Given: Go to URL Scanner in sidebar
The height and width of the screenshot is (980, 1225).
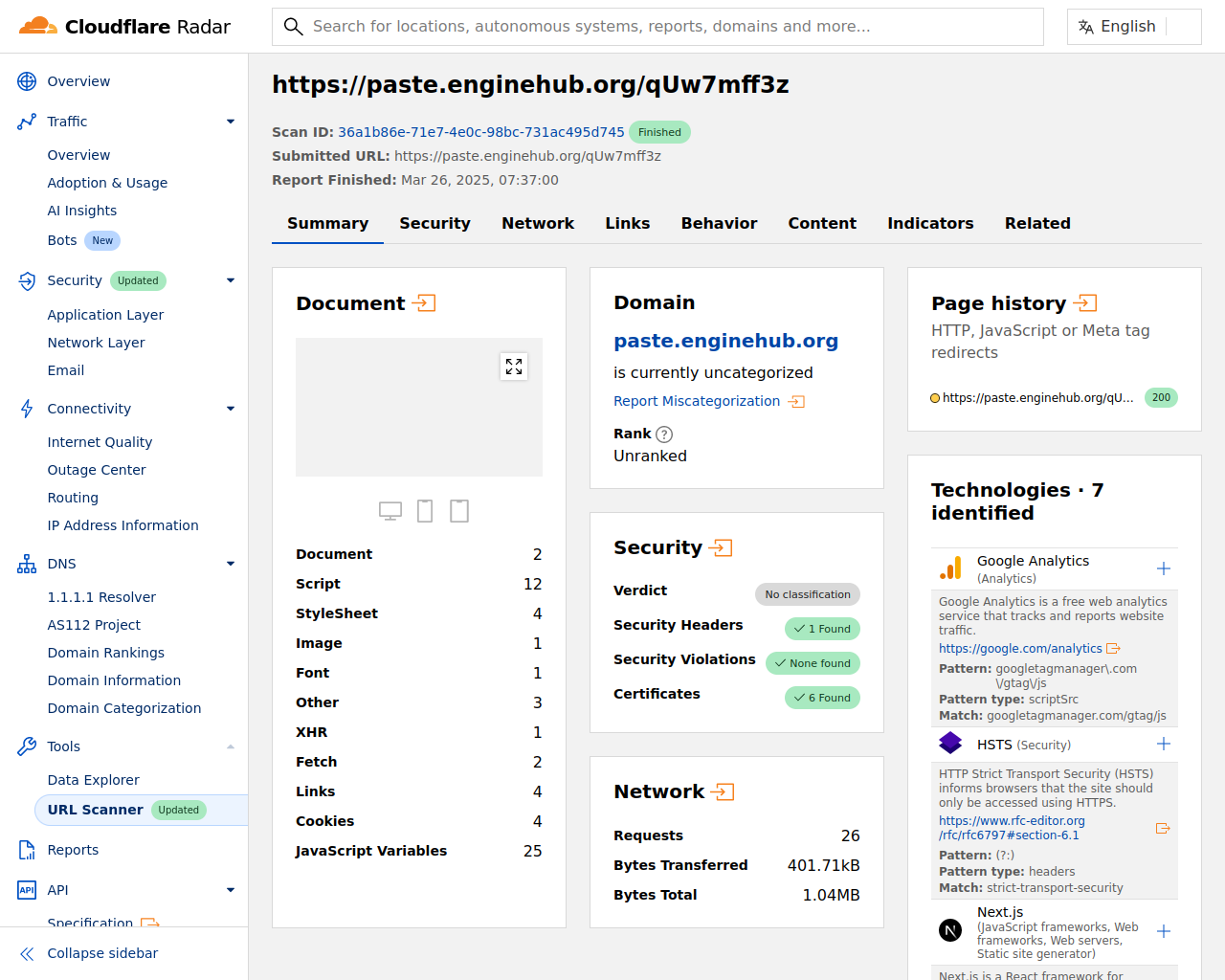Looking at the screenshot, I should tap(142, 810).
